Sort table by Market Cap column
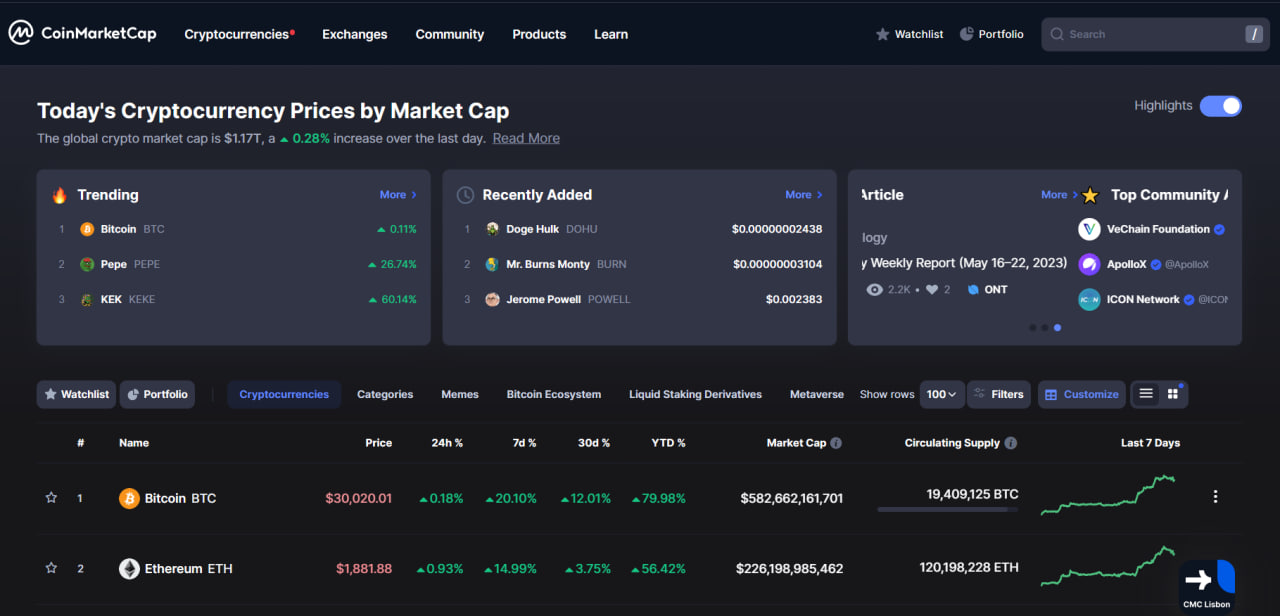The height and width of the screenshot is (616, 1280). [x=796, y=443]
